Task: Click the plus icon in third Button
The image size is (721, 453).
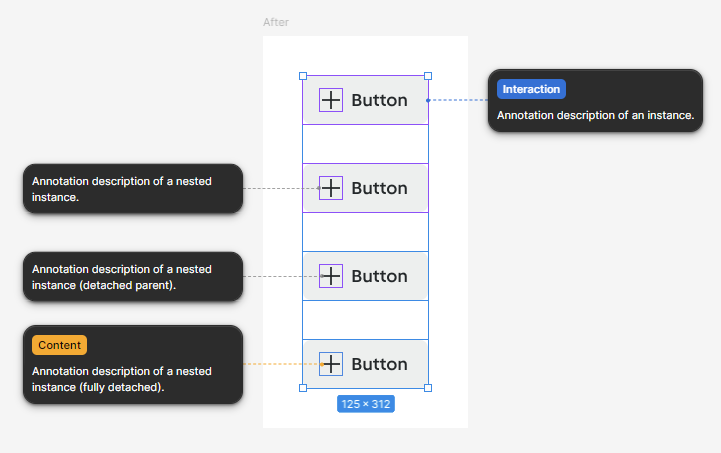Action: point(331,276)
